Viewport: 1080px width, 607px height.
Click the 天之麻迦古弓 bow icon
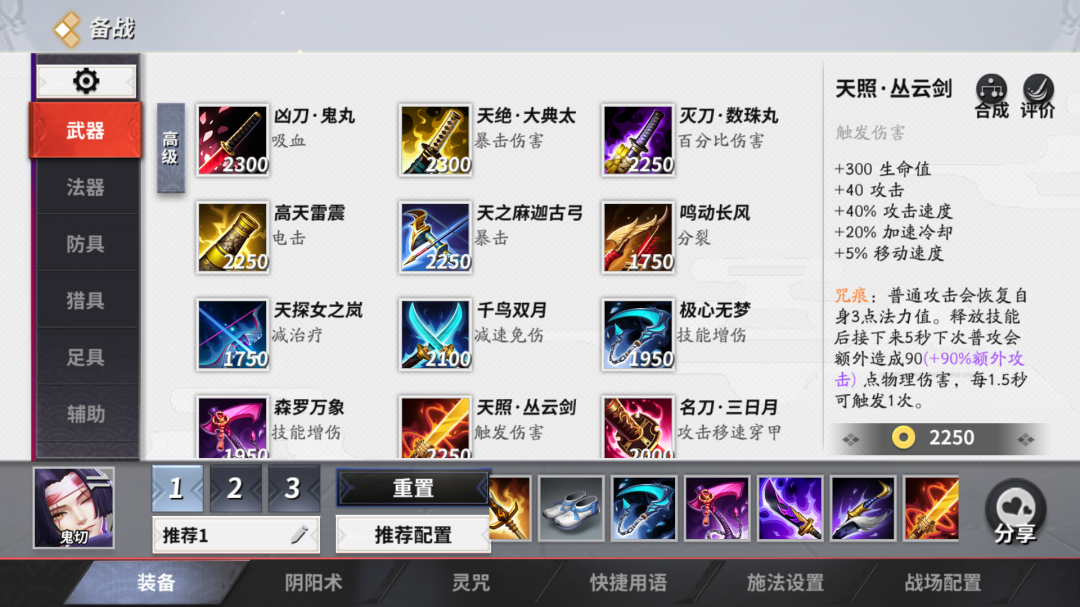[435, 238]
